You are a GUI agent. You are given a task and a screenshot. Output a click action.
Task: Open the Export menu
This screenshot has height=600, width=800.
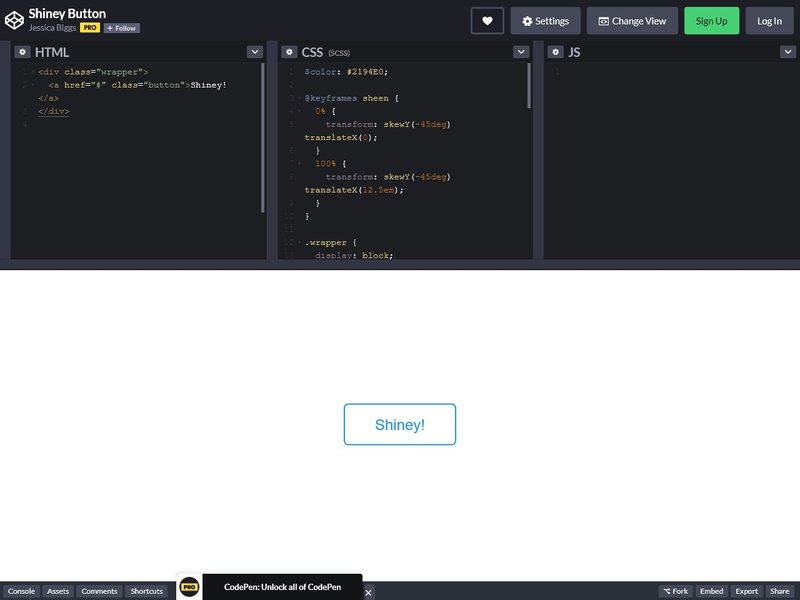(x=746, y=591)
